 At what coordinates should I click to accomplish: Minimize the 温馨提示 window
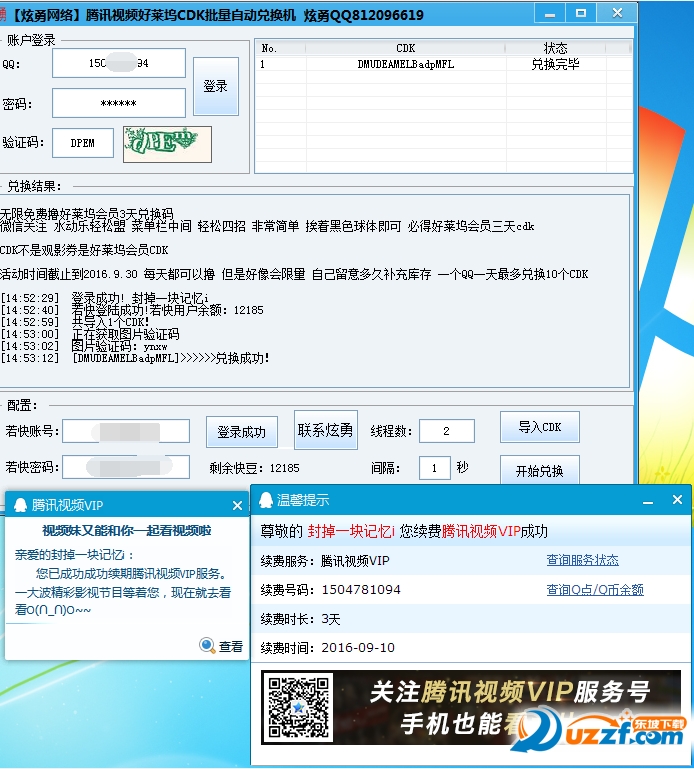(648, 501)
